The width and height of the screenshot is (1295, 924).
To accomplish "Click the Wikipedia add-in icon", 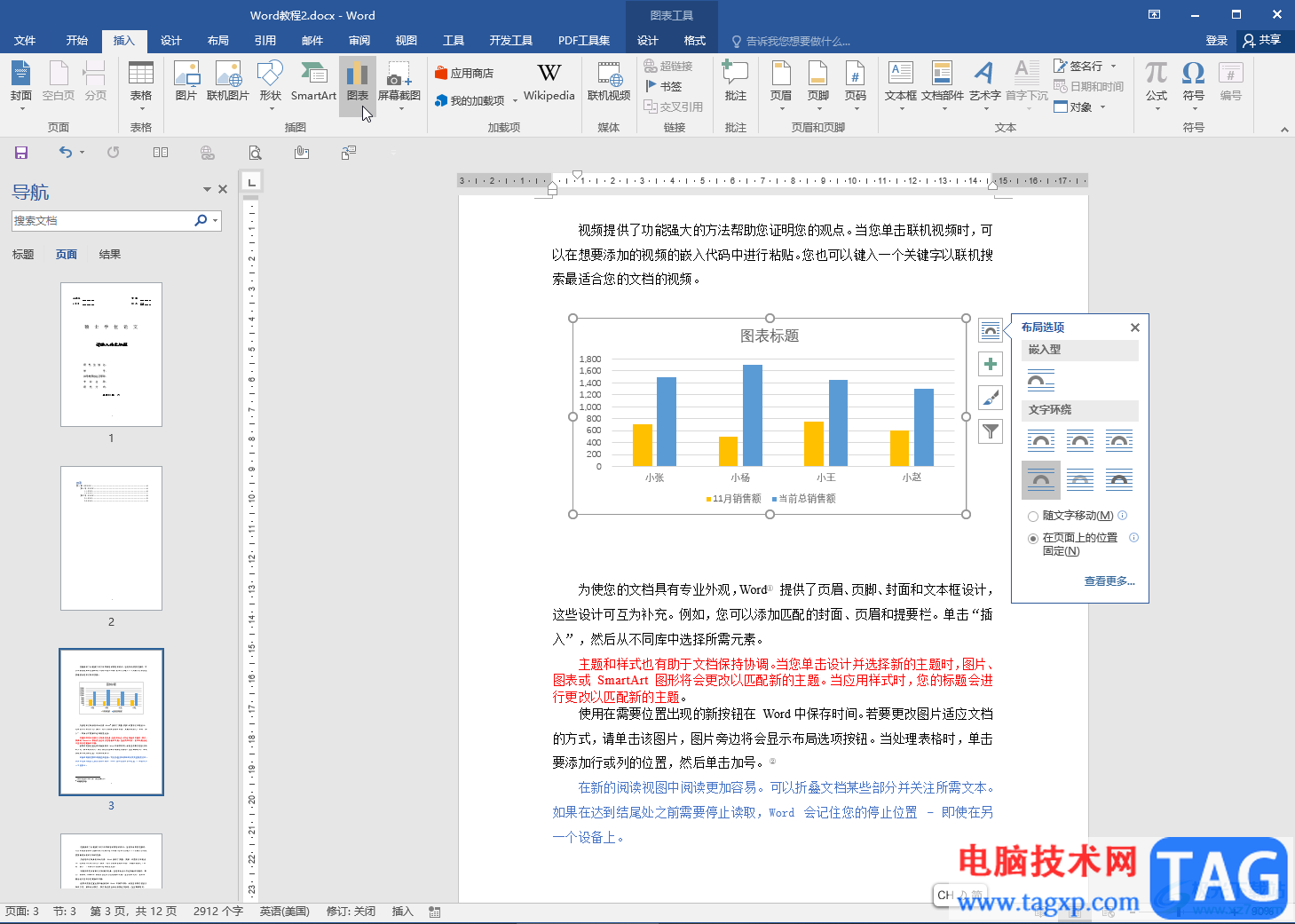I will pos(549,82).
